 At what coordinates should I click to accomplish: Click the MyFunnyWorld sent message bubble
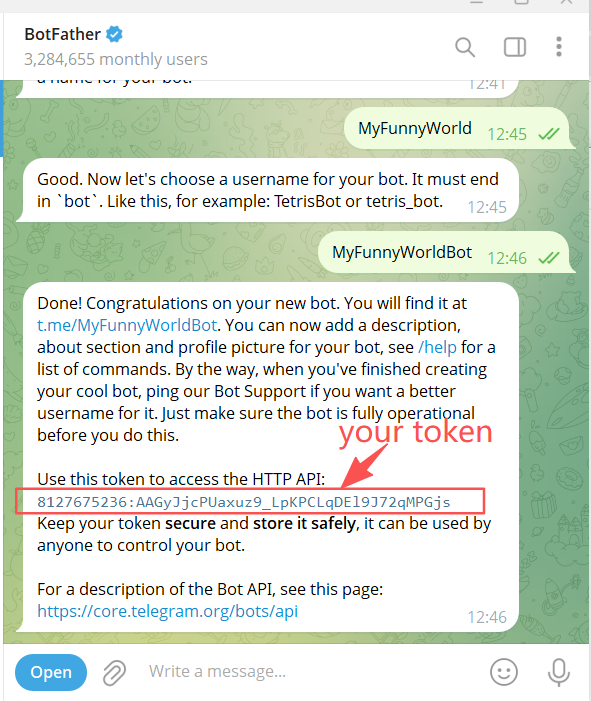pos(459,129)
